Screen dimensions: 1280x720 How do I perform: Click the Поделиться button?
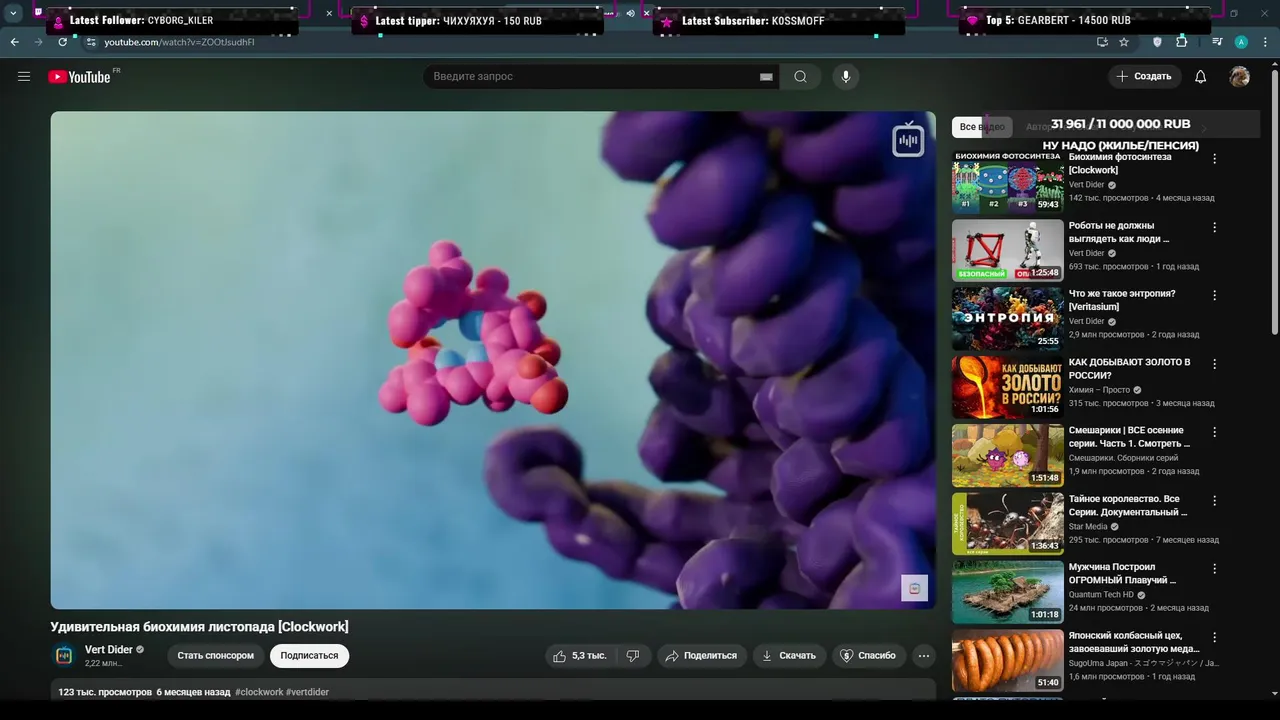pyautogui.click(x=701, y=656)
